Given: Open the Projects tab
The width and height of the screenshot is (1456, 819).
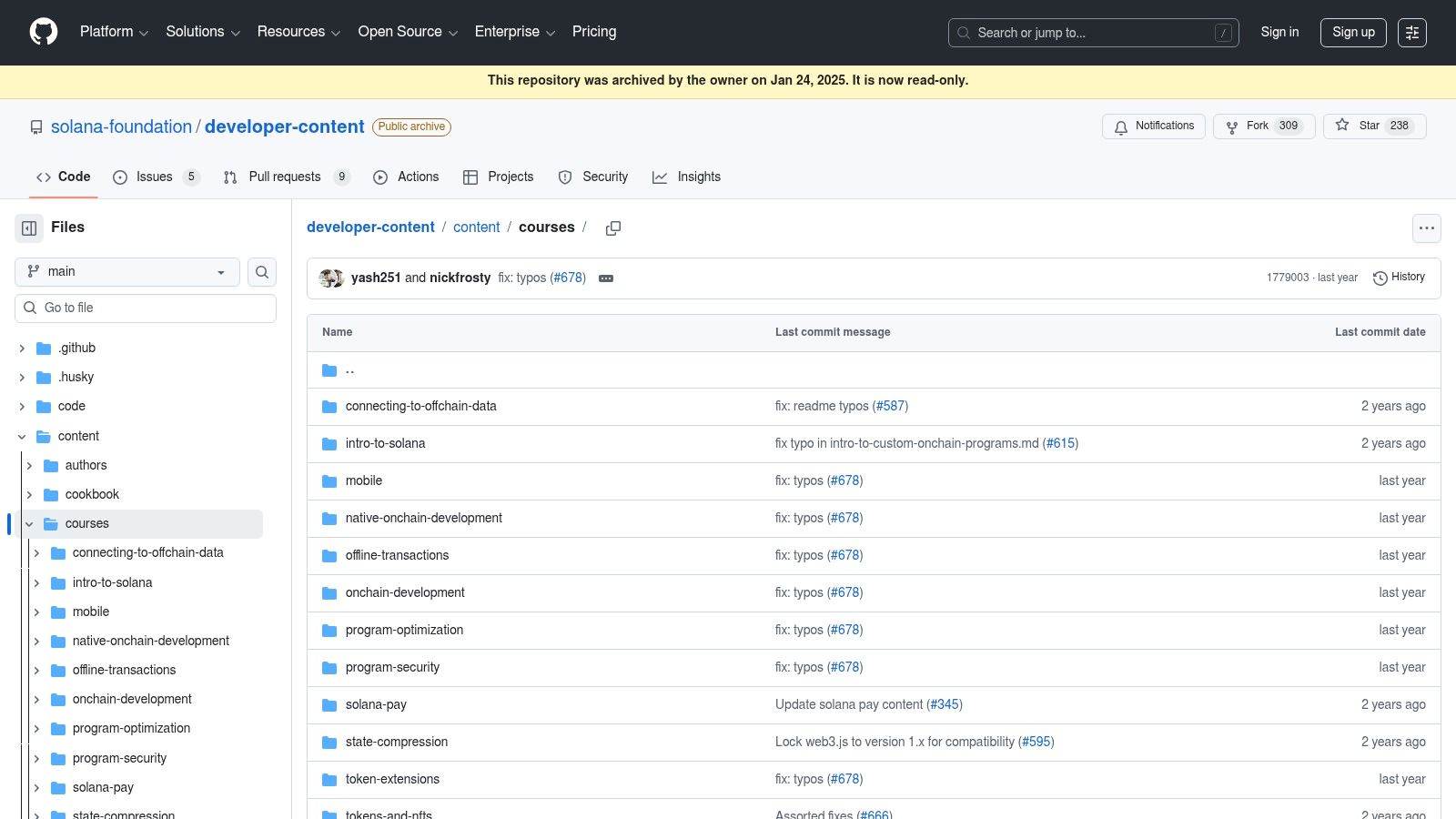Looking at the screenshot, I should (x=499, y=177).
